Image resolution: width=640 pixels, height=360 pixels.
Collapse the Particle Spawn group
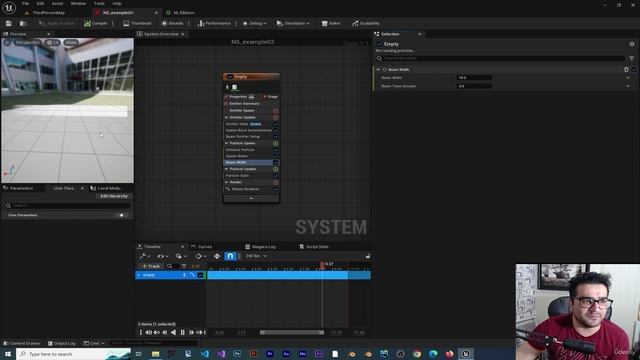click(x=227, y=143)
